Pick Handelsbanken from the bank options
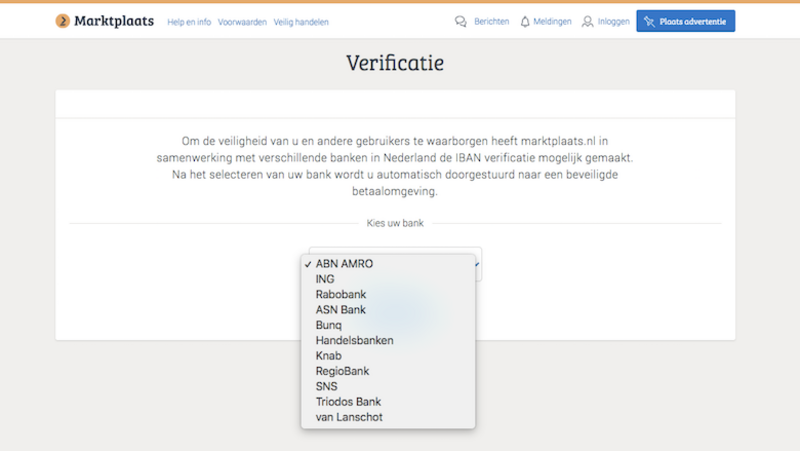Image resolution: width=800 pixels, height=451 pixels. (388, 340)
